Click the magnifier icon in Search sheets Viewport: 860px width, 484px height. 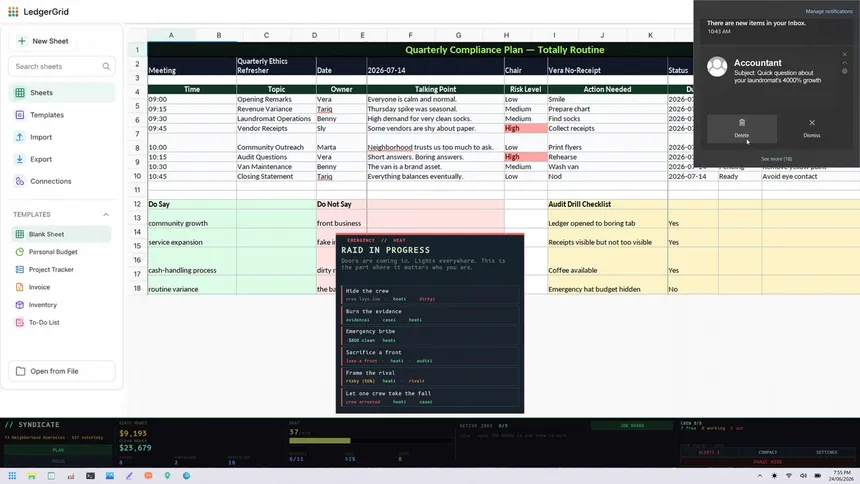106,66
